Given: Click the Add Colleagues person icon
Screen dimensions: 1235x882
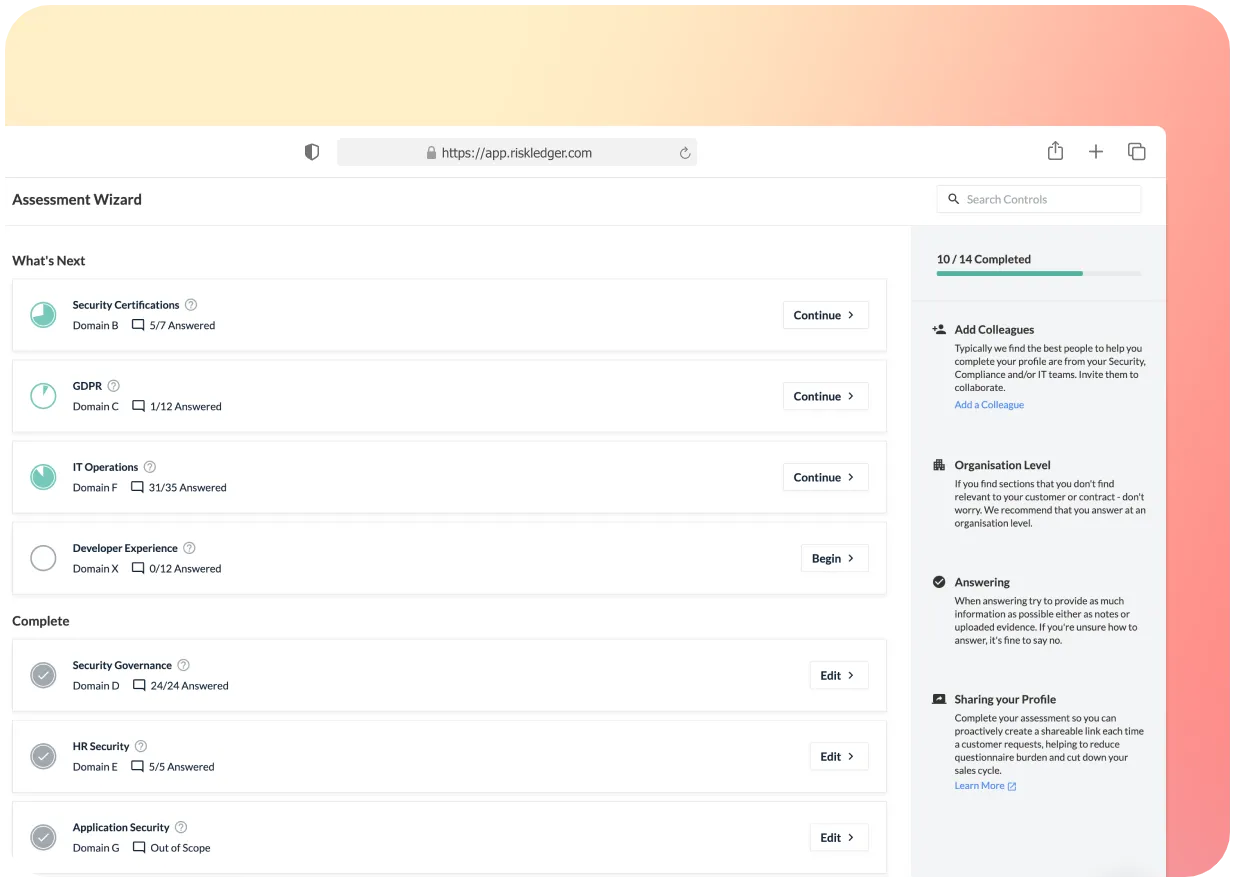Looking at the screenshot, I should (939, 329).
